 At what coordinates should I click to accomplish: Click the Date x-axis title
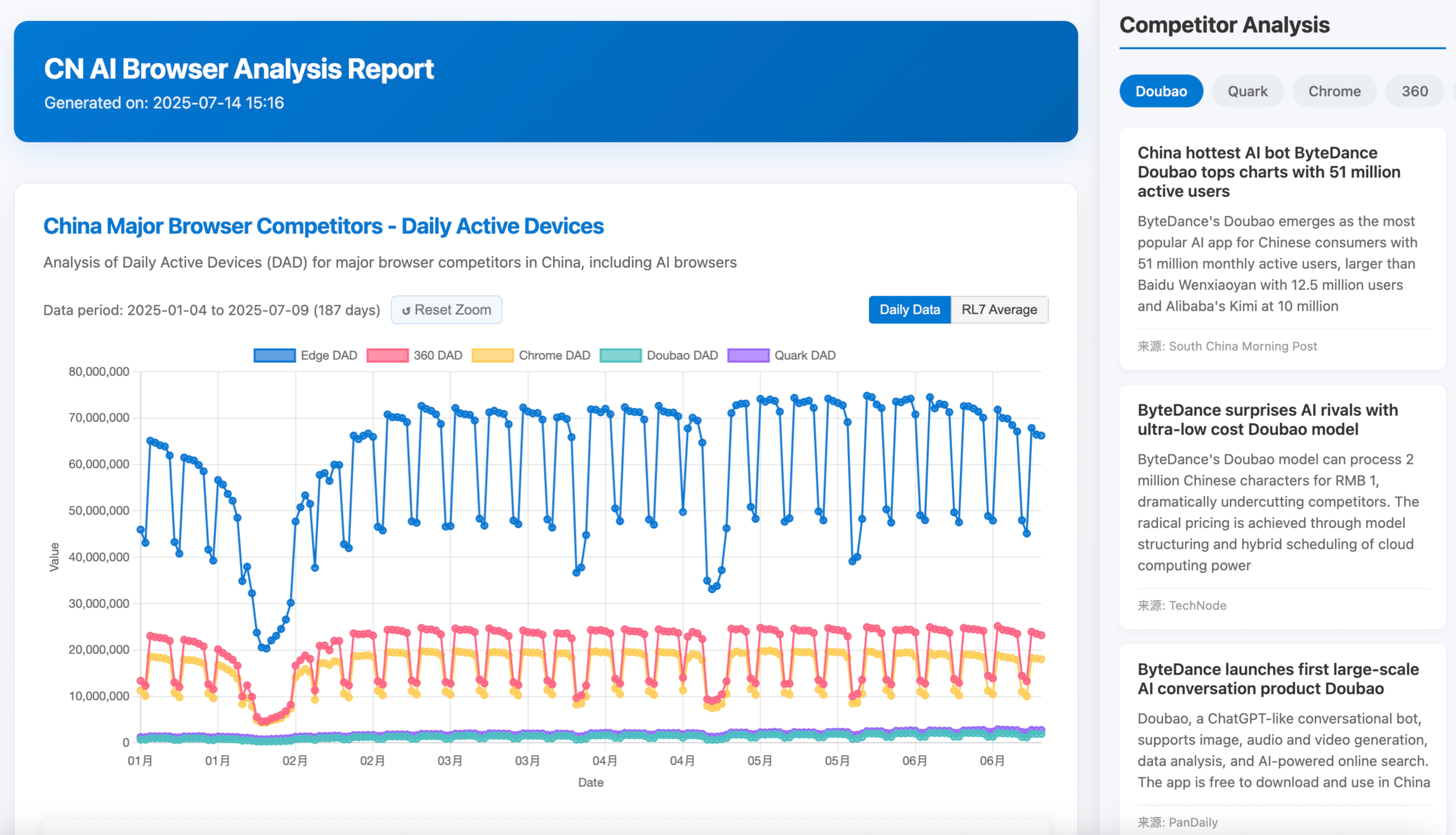pos(590,783)
